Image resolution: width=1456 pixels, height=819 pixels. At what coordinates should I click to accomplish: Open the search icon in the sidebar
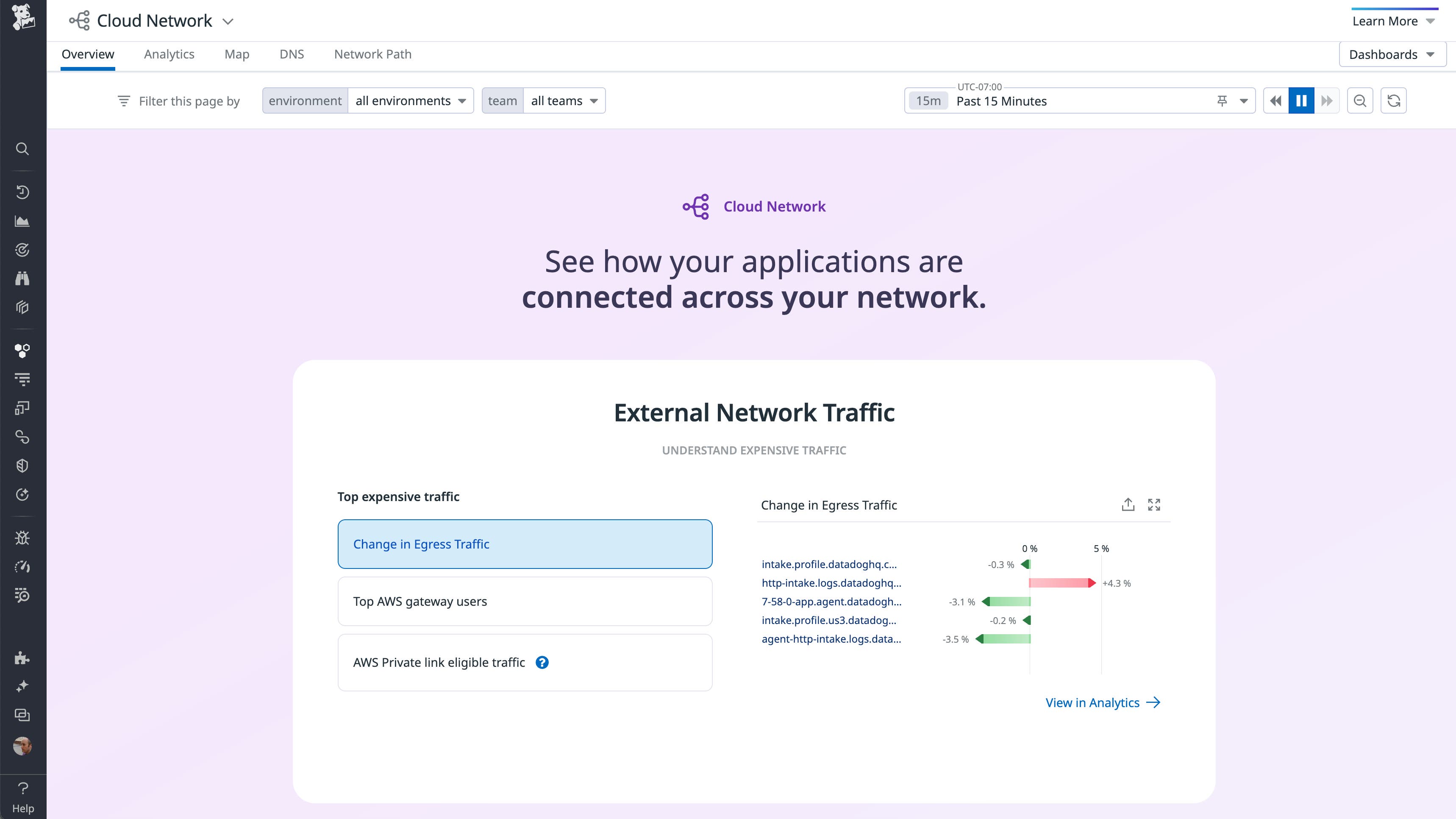tap(22, 149)
